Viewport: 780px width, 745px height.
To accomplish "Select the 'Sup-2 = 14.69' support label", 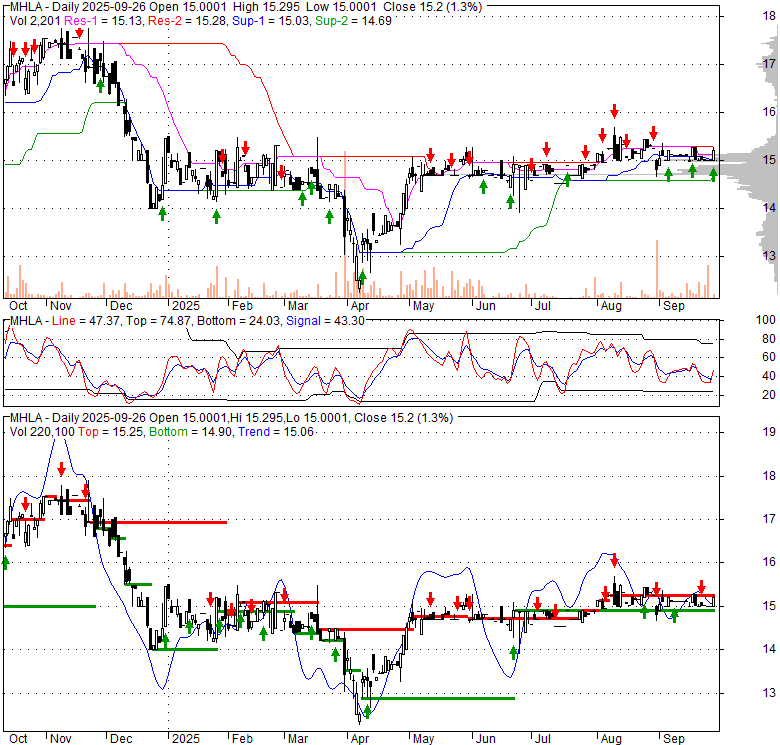I will click(x=353, y=21).
